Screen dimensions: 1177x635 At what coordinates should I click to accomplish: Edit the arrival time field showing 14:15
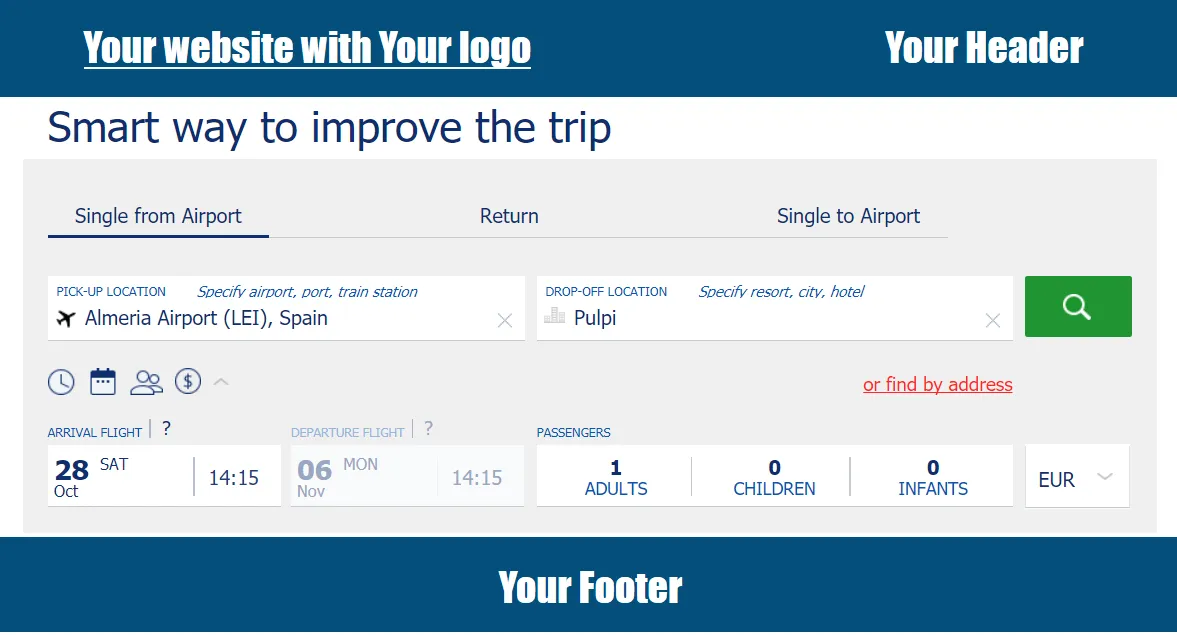[236, 477]
